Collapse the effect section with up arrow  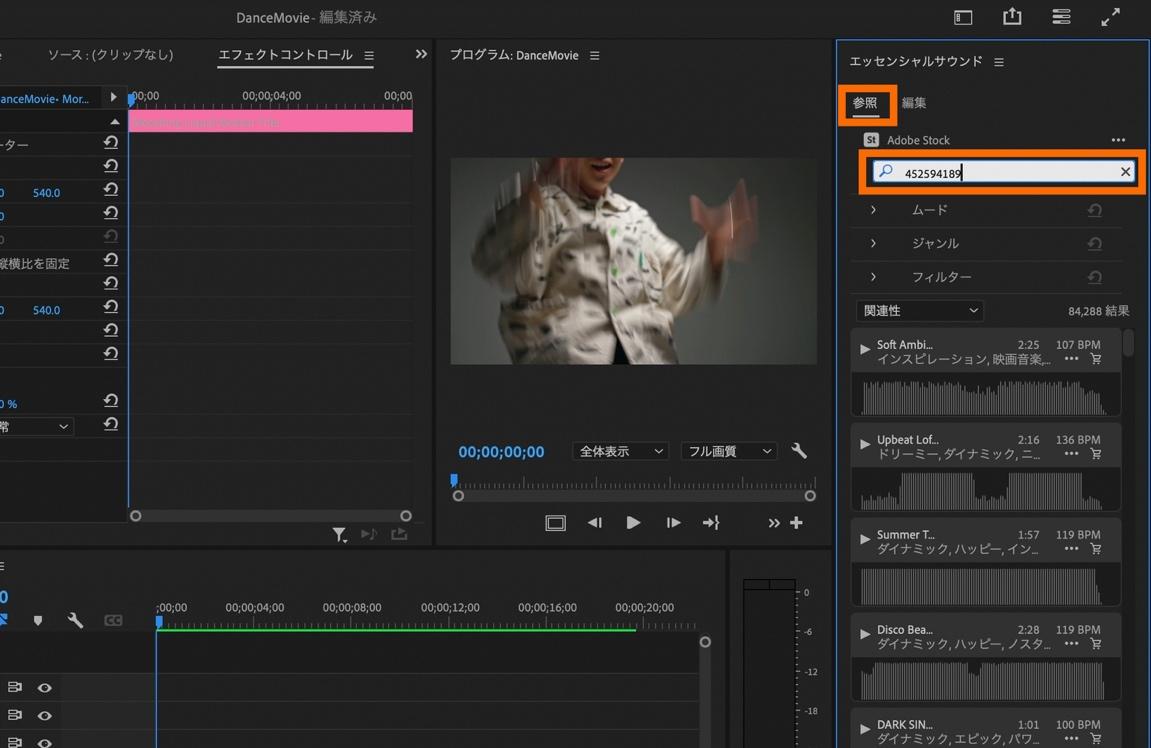coord(115,121)
